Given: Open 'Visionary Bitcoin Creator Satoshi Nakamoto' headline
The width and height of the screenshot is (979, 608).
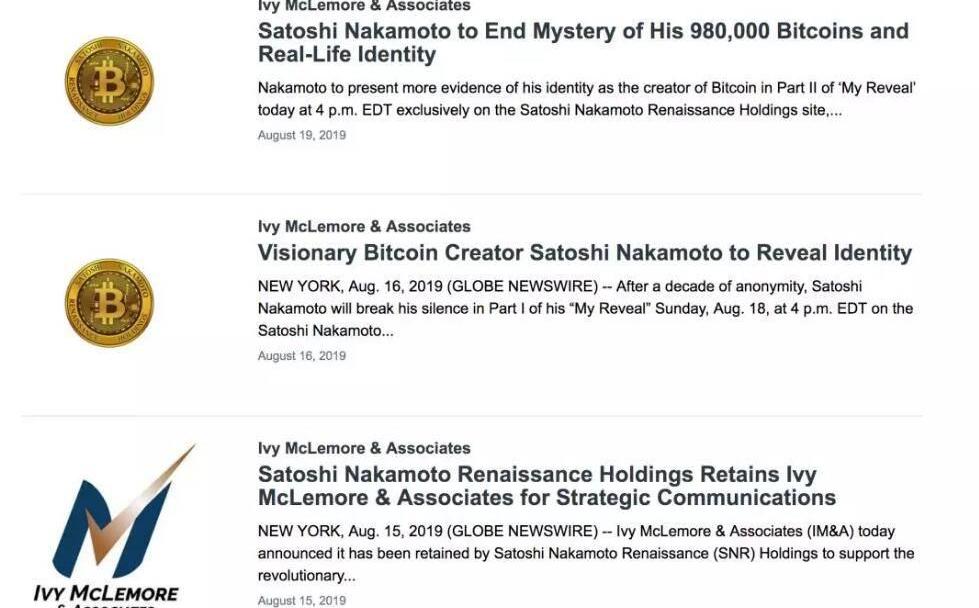Looking at the screenshot, I should point(584,253).
